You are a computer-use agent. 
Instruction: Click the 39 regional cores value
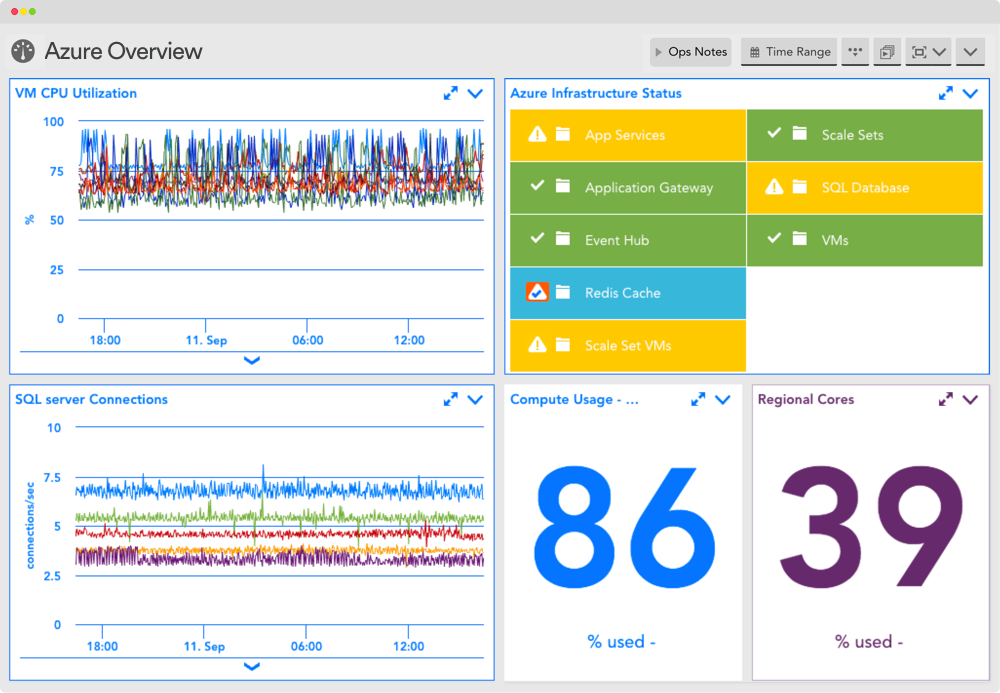[x=871, y=527]
